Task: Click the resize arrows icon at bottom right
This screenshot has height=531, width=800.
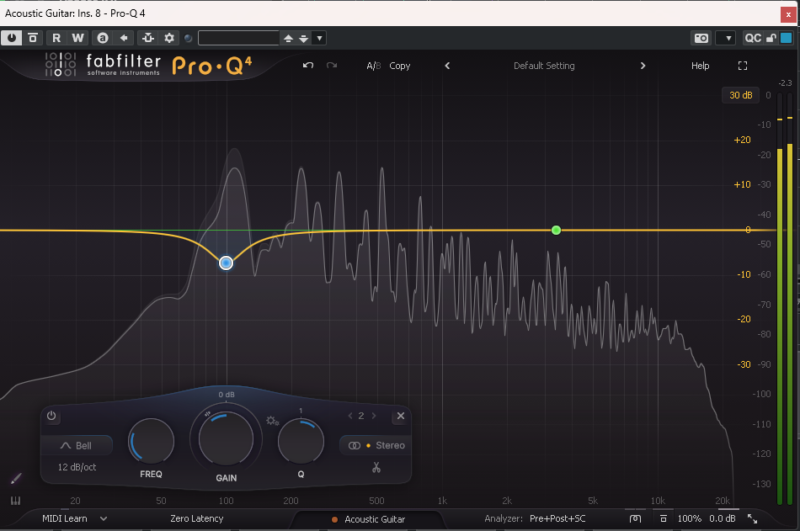Action: pos(753,519)
